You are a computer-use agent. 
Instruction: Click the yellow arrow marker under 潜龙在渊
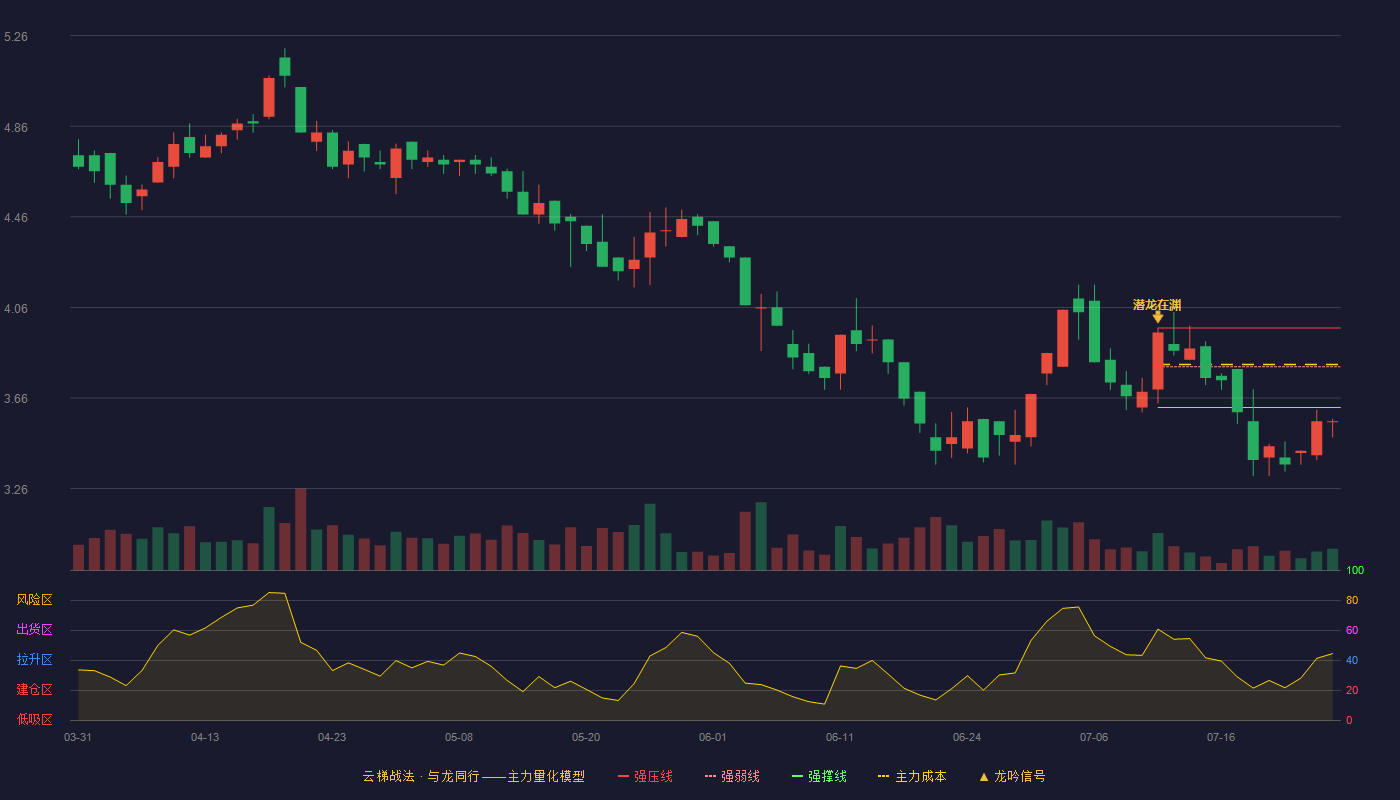coord(1158,318)
